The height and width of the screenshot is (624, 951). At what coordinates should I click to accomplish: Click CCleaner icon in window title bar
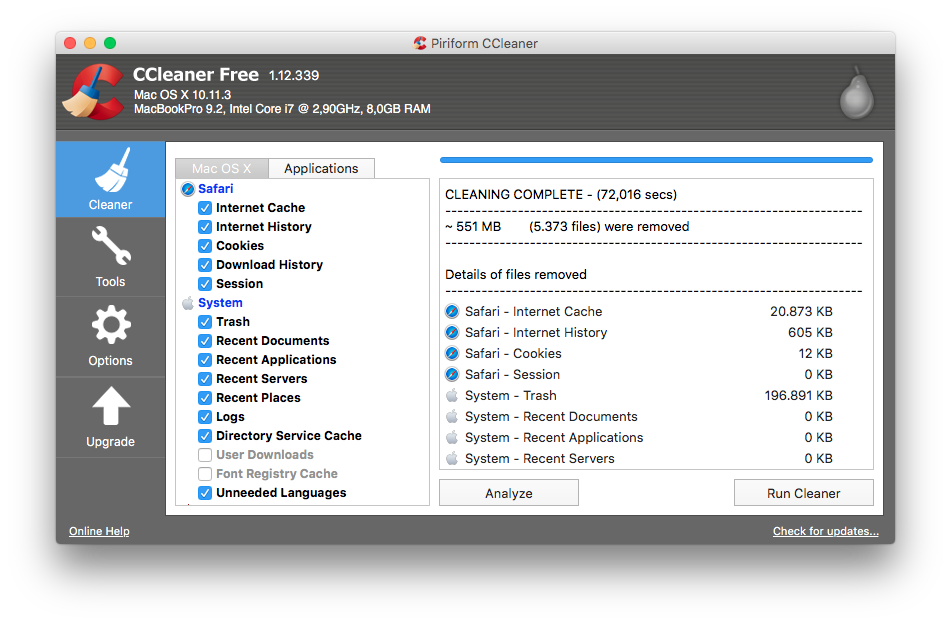420,43
